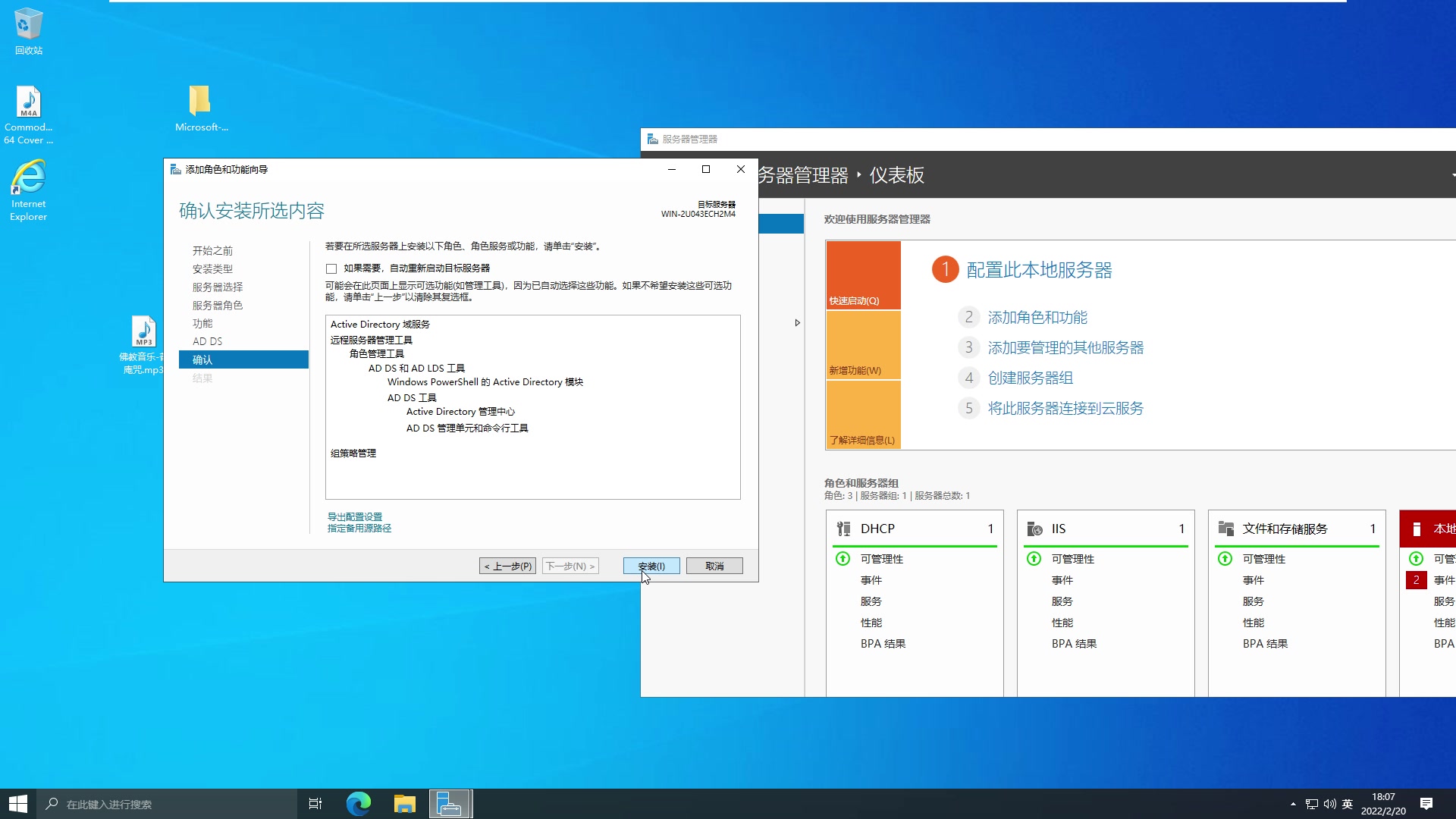Open IIS tile 服务 entry
Screen dimensions: 1456x819
pos(1062,601)
